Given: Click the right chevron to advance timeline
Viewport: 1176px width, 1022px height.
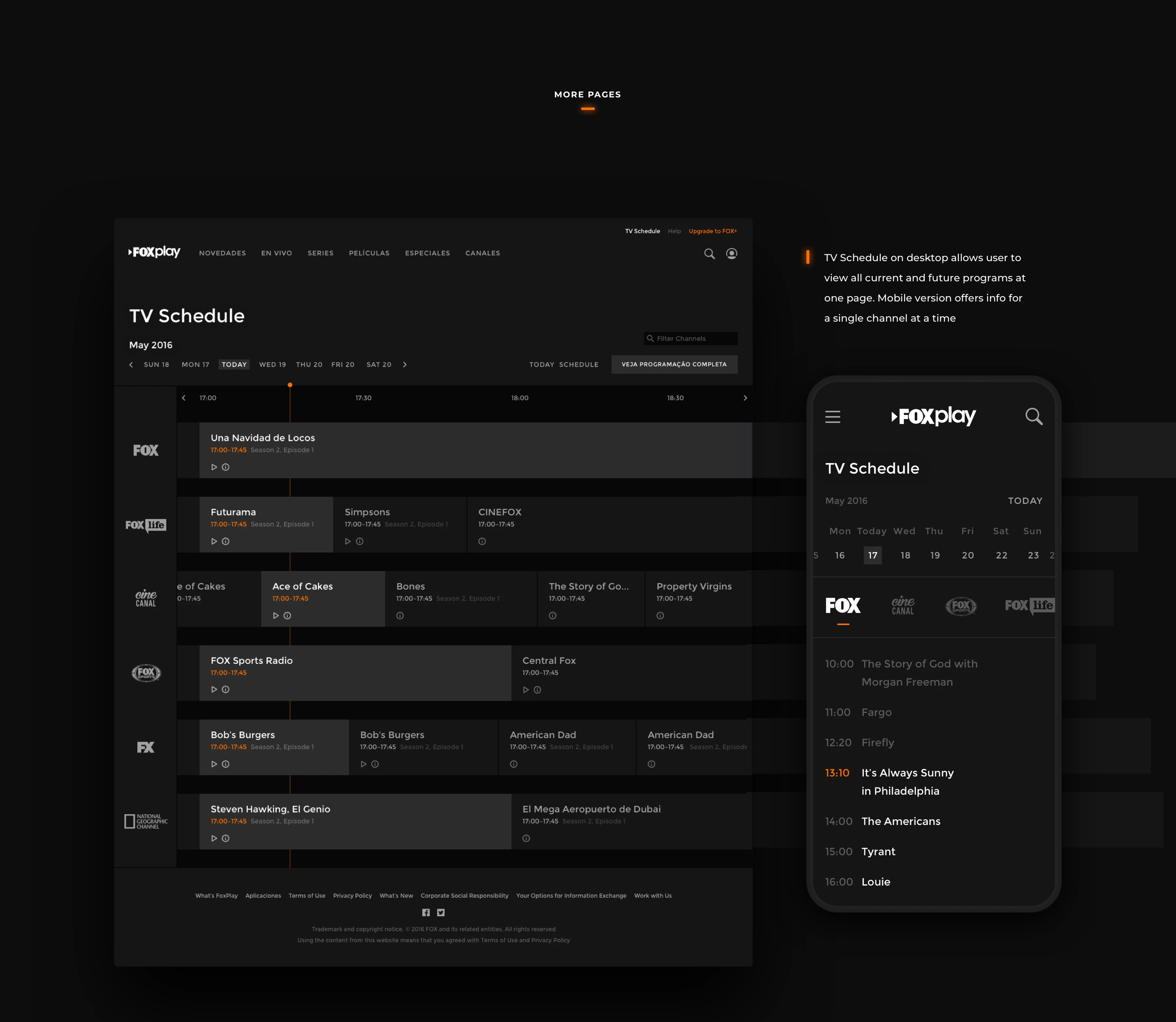Looking at the screenshot, I should (745, 398).
